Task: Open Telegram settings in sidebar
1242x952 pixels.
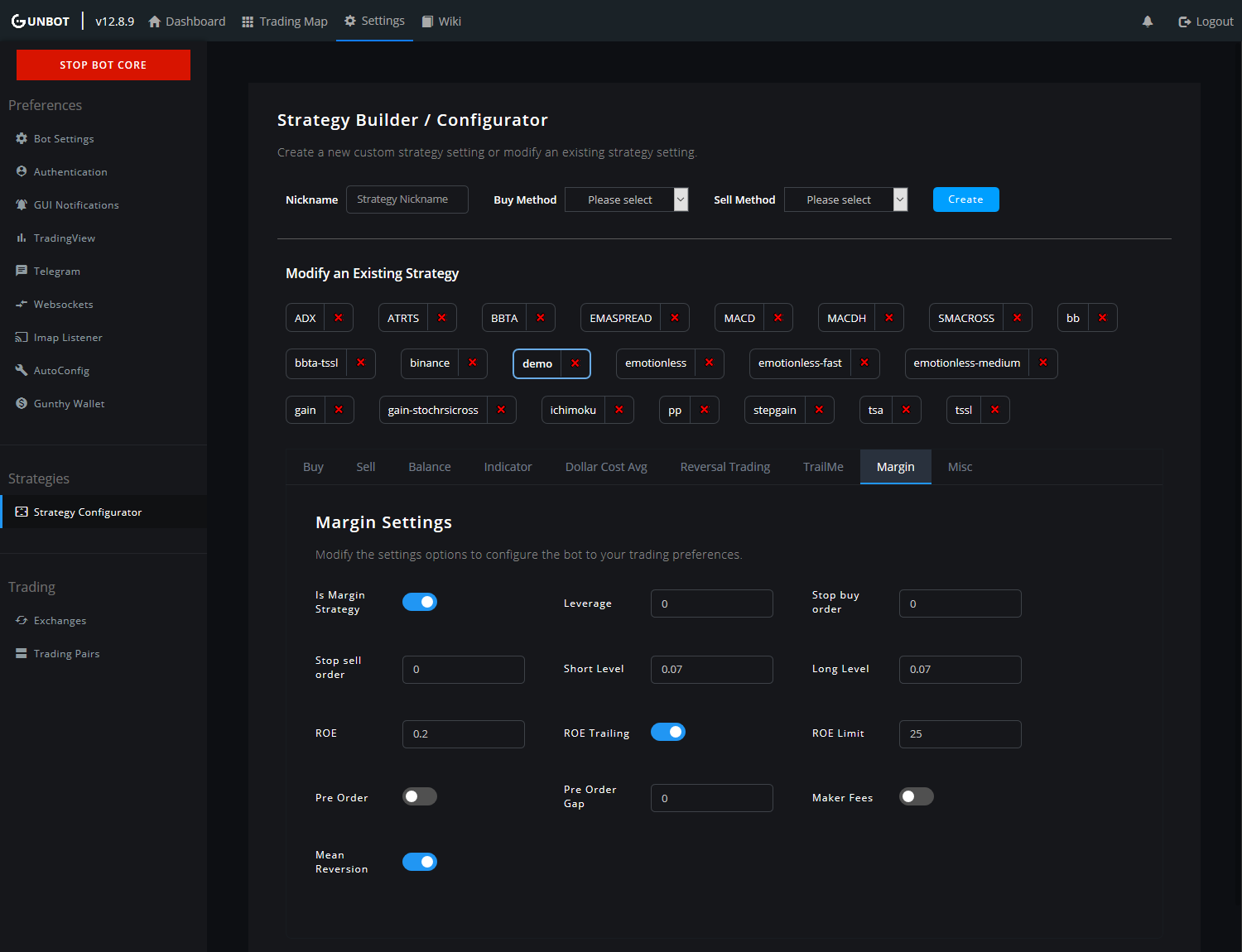Action: click(x=56, y=272)
